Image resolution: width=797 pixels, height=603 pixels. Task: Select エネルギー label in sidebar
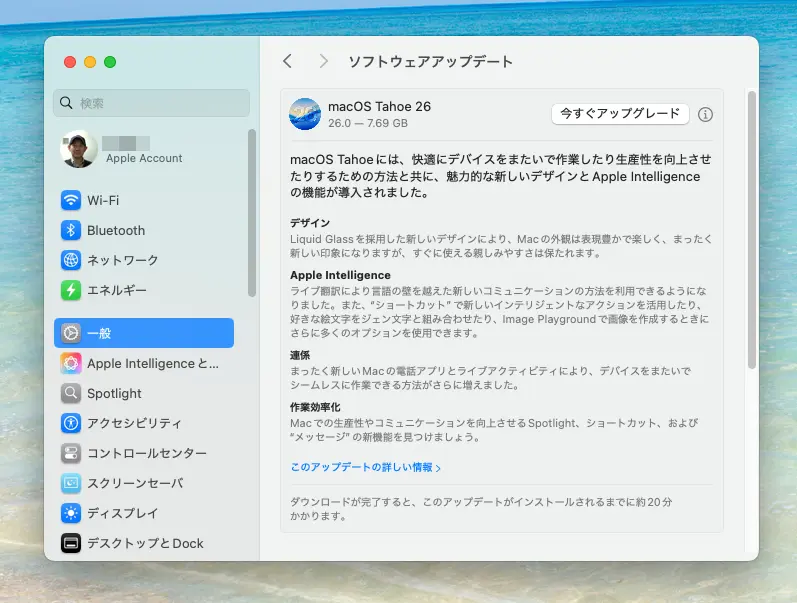coord(117,290)
